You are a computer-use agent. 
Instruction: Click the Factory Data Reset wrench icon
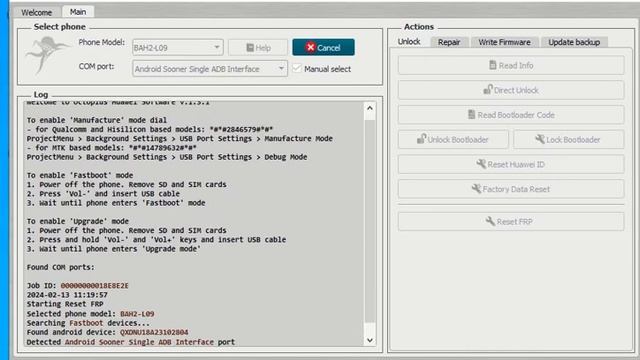[x=476, y=189]
